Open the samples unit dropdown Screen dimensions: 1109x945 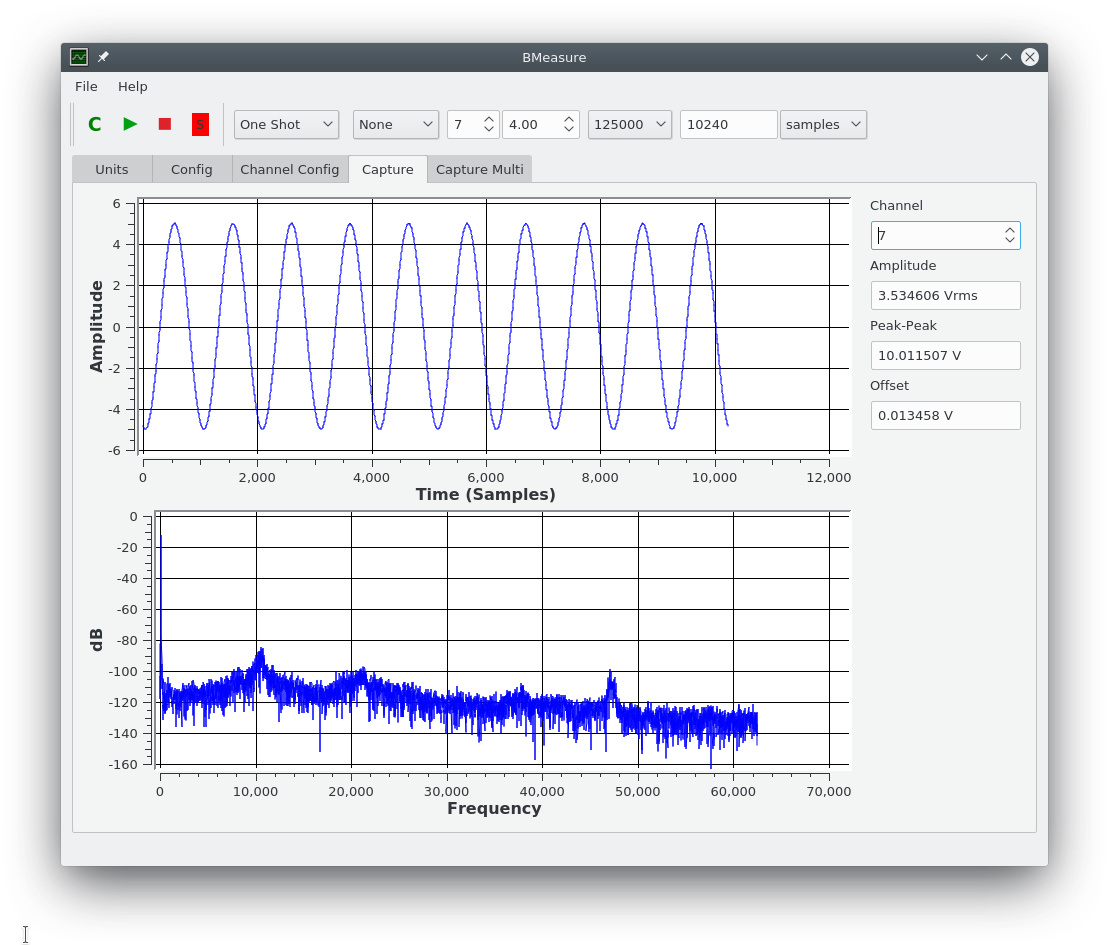(x=823, y=124)
